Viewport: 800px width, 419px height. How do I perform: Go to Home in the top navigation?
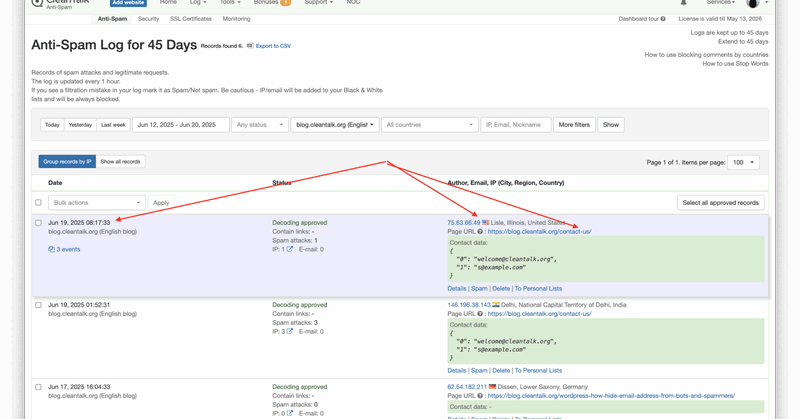[x=168, y=3]
